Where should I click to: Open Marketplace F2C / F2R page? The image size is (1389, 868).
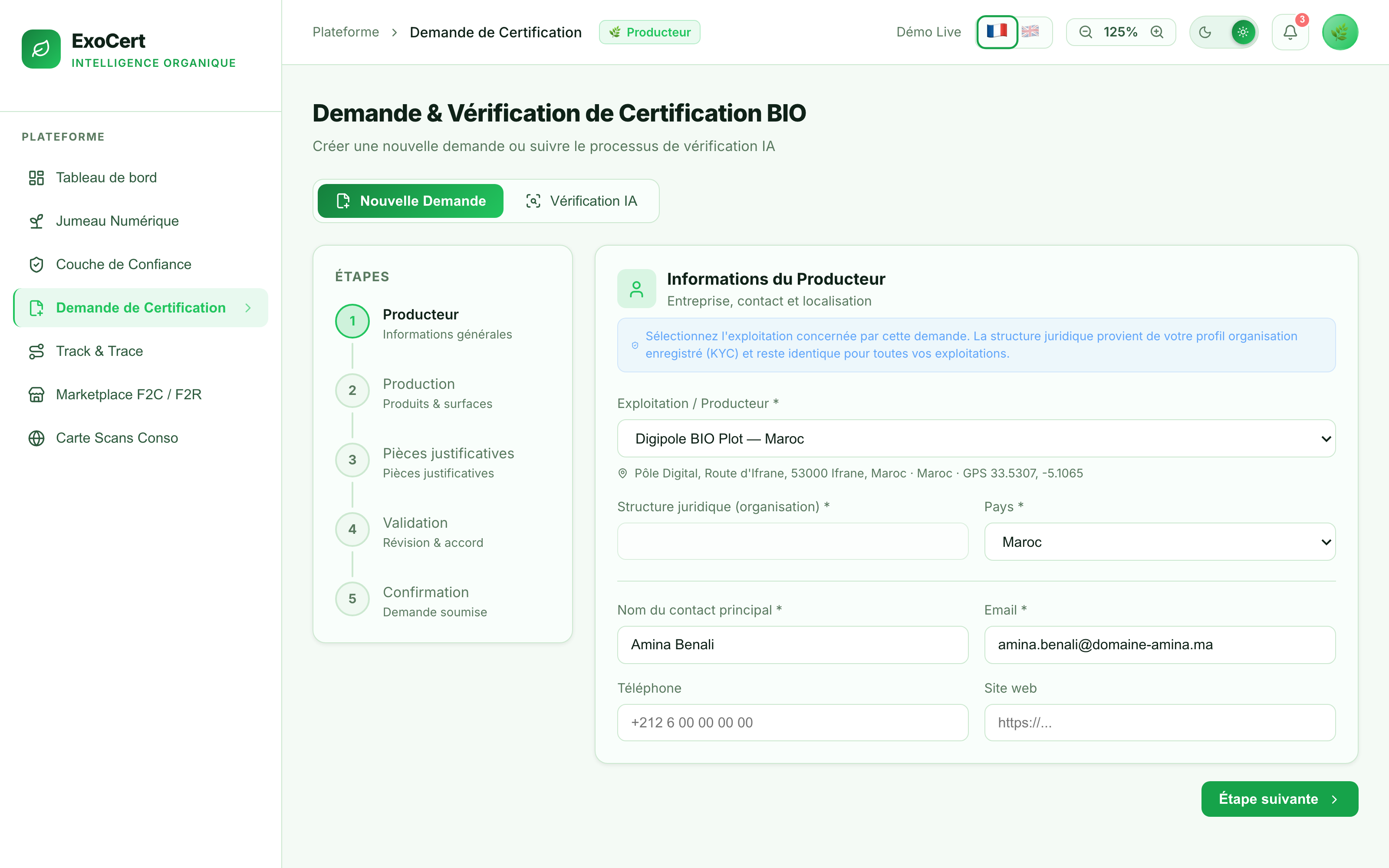(141, 395)
